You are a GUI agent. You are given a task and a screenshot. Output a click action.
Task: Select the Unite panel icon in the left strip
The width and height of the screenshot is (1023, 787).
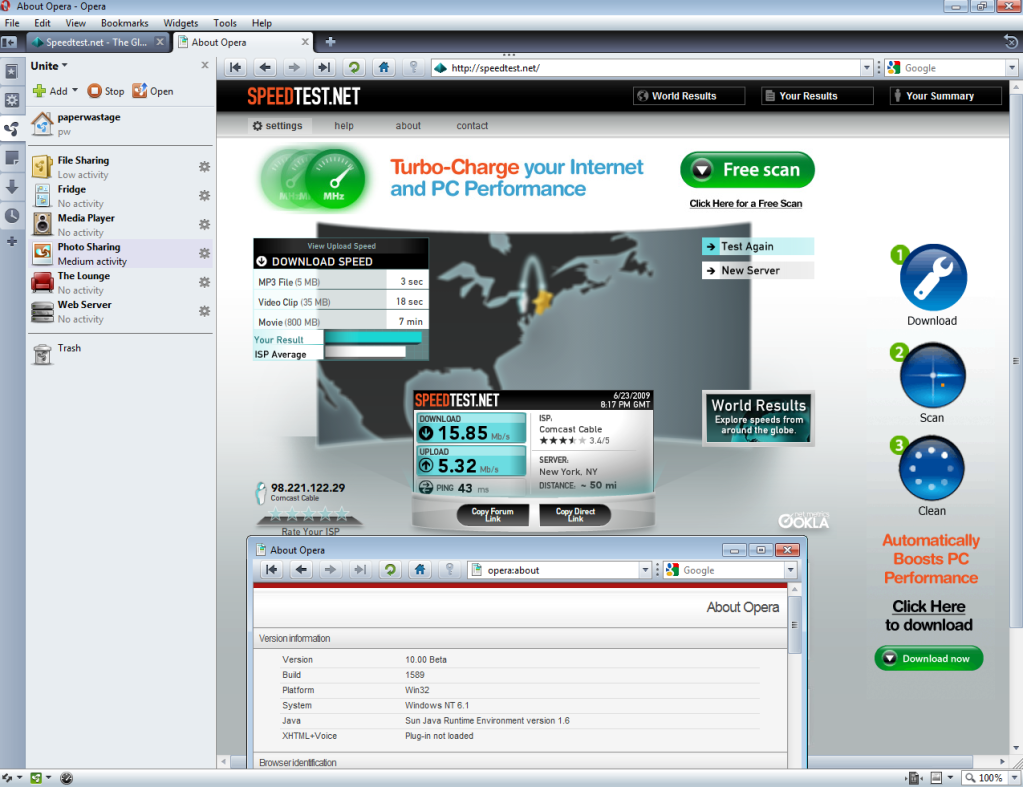point(12,129)
